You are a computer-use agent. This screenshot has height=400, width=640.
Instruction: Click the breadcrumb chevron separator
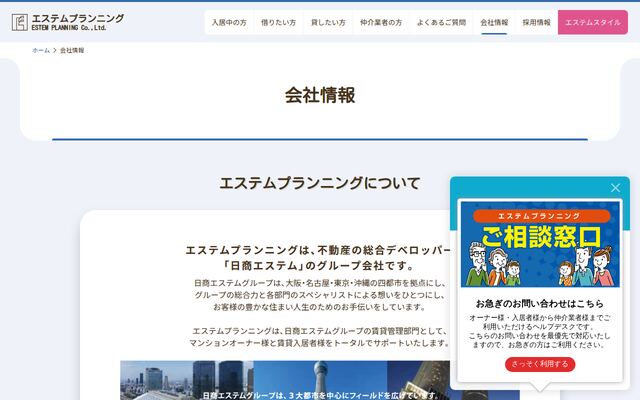(x=55, y=50)
